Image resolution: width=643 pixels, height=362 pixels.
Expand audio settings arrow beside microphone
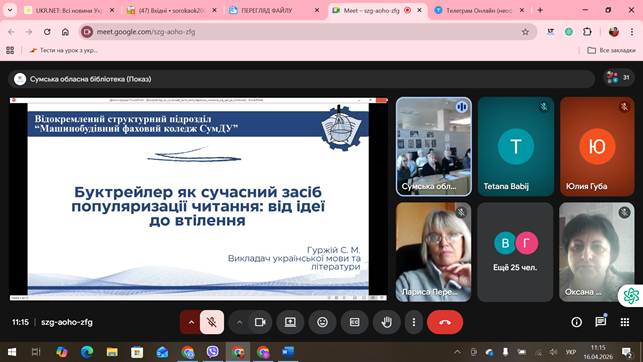191,322
